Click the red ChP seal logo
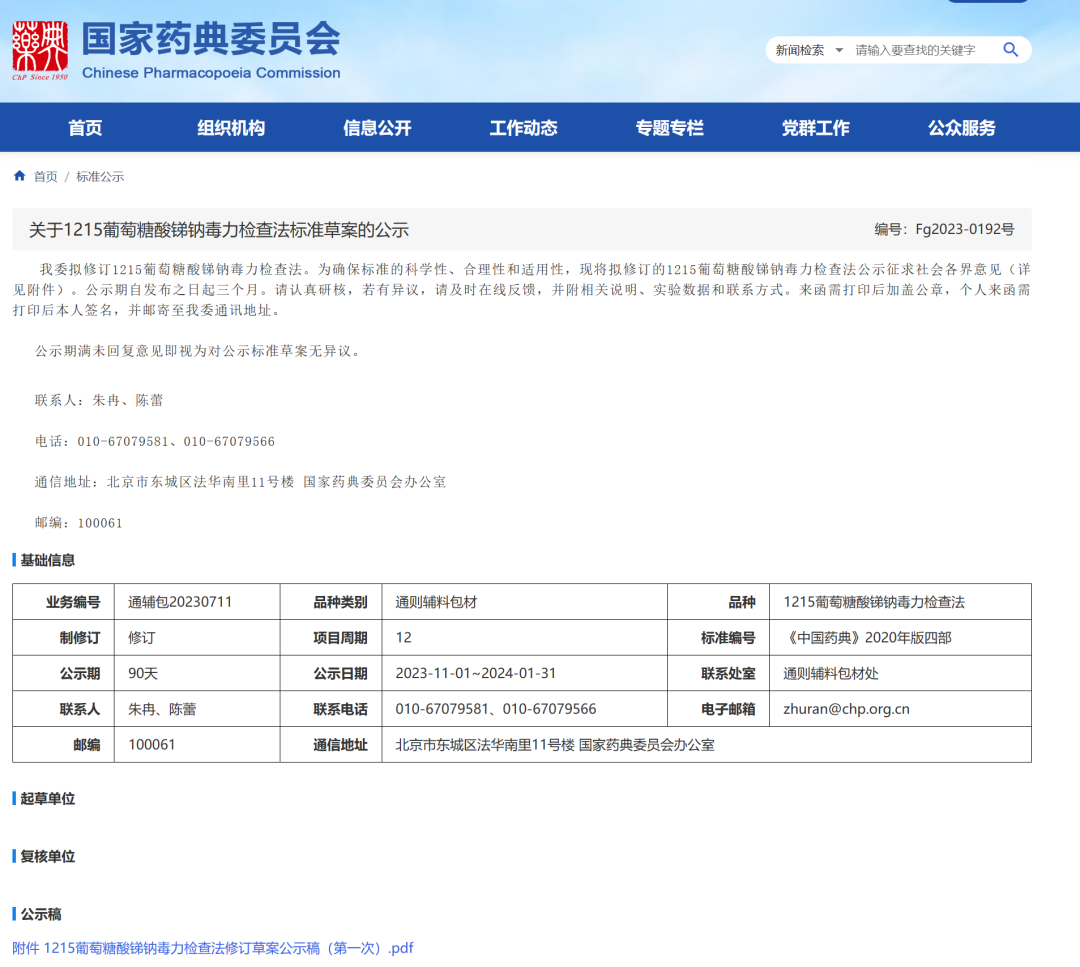Screen dimensions: 1080x967 pos(40,50)
